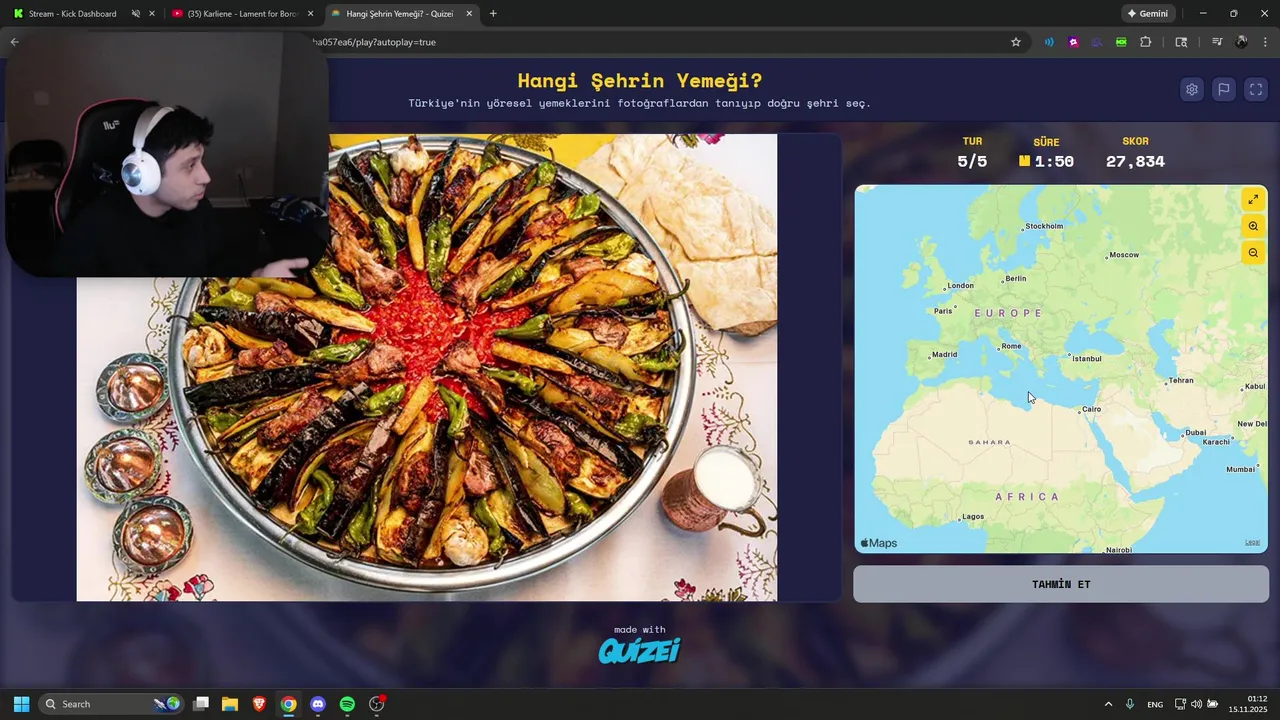
Task: Open a new browser tab
Action: point(493,14)
